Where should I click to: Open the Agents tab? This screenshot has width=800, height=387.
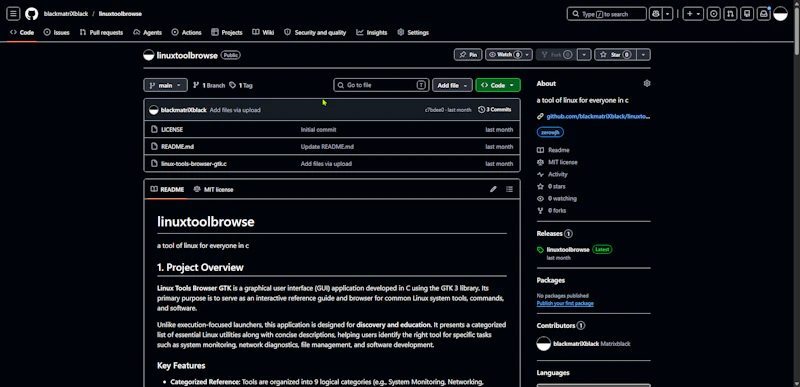pyautogui.click(x=147, y=32)
